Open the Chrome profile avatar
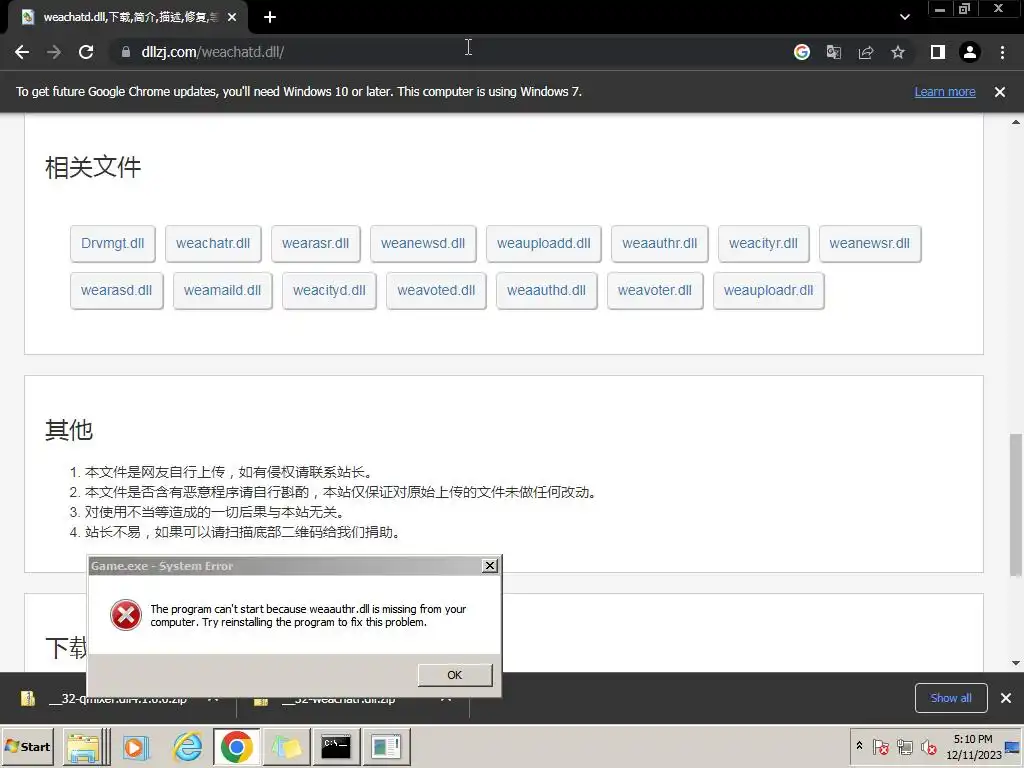The width and height of the screenshot is (1024, 768). tap(970, 52)
